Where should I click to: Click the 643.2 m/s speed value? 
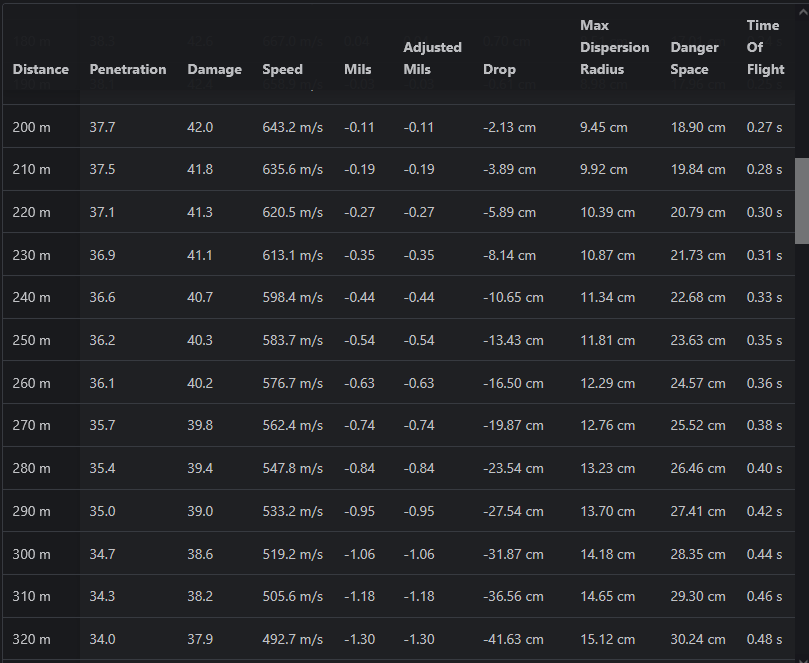coord(292,127)
